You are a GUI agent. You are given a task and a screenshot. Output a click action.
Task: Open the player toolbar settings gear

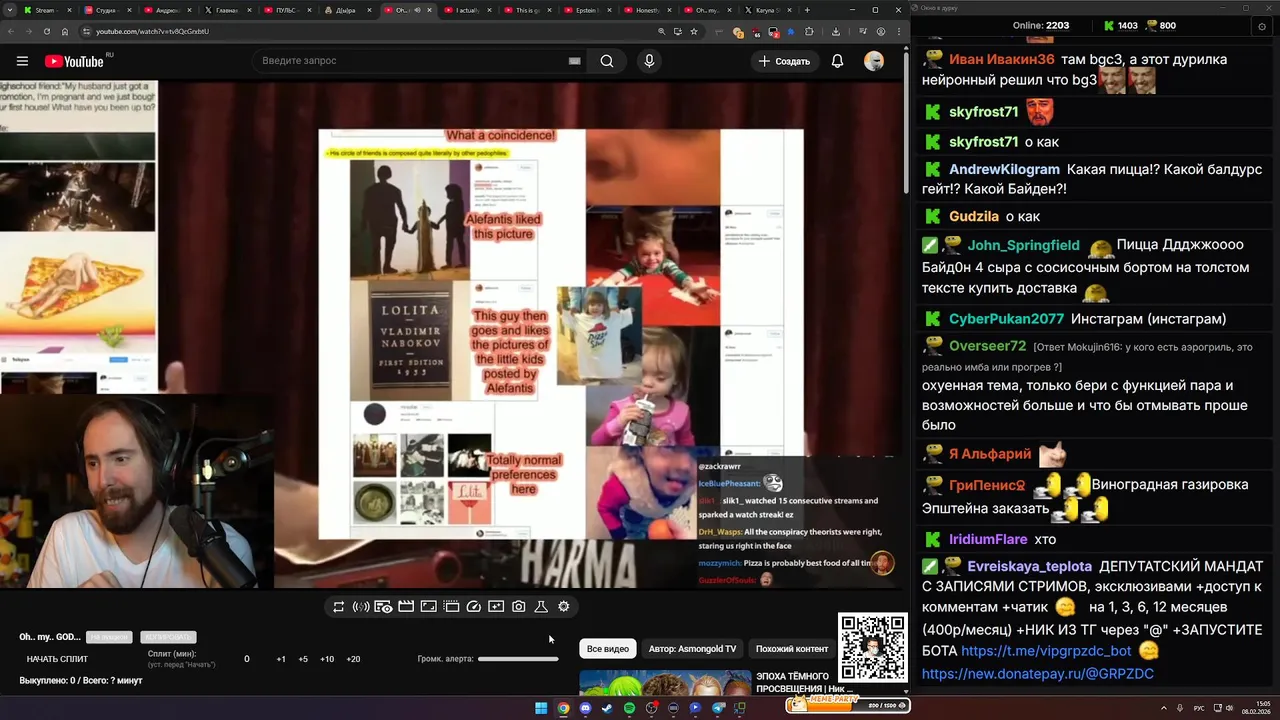[x=564, y=607]
